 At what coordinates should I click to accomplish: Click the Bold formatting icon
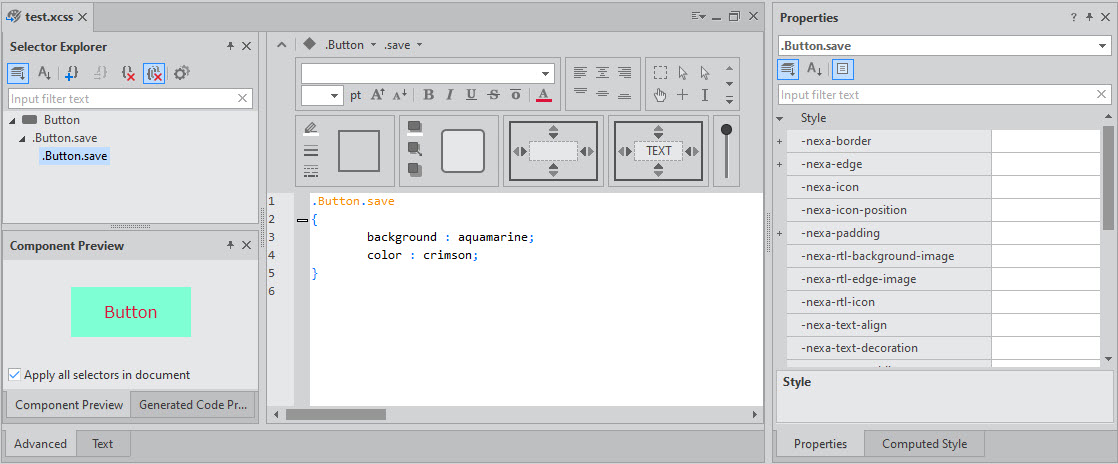pos(428,95)
